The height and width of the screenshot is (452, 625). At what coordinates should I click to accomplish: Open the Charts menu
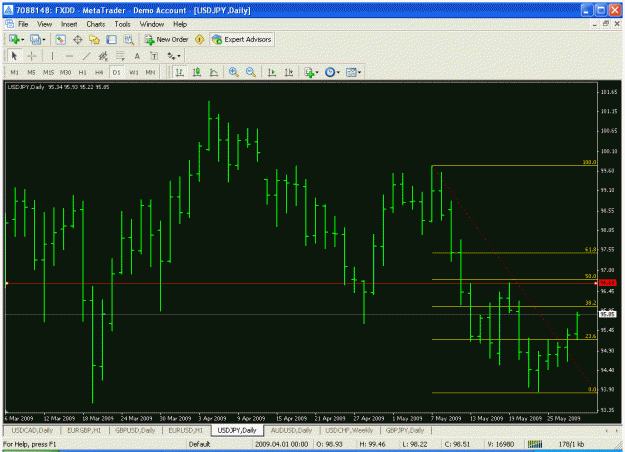click(96, 24)
